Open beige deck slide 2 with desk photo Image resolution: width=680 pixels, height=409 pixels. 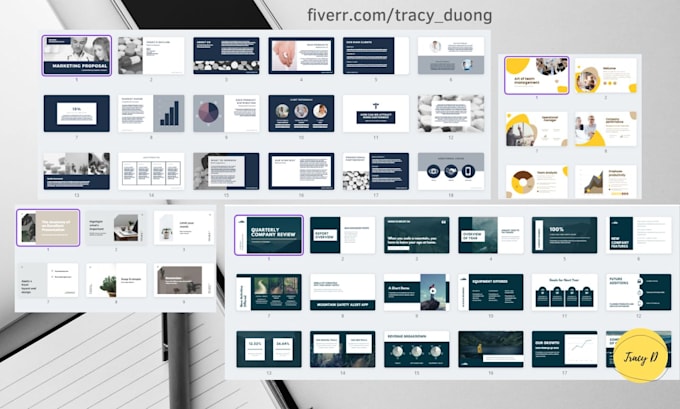point(116,228)
